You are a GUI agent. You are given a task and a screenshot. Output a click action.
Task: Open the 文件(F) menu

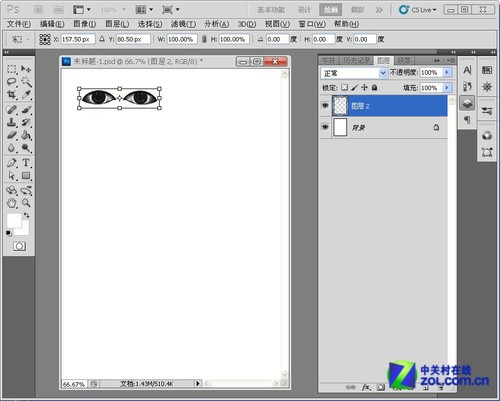19,24
